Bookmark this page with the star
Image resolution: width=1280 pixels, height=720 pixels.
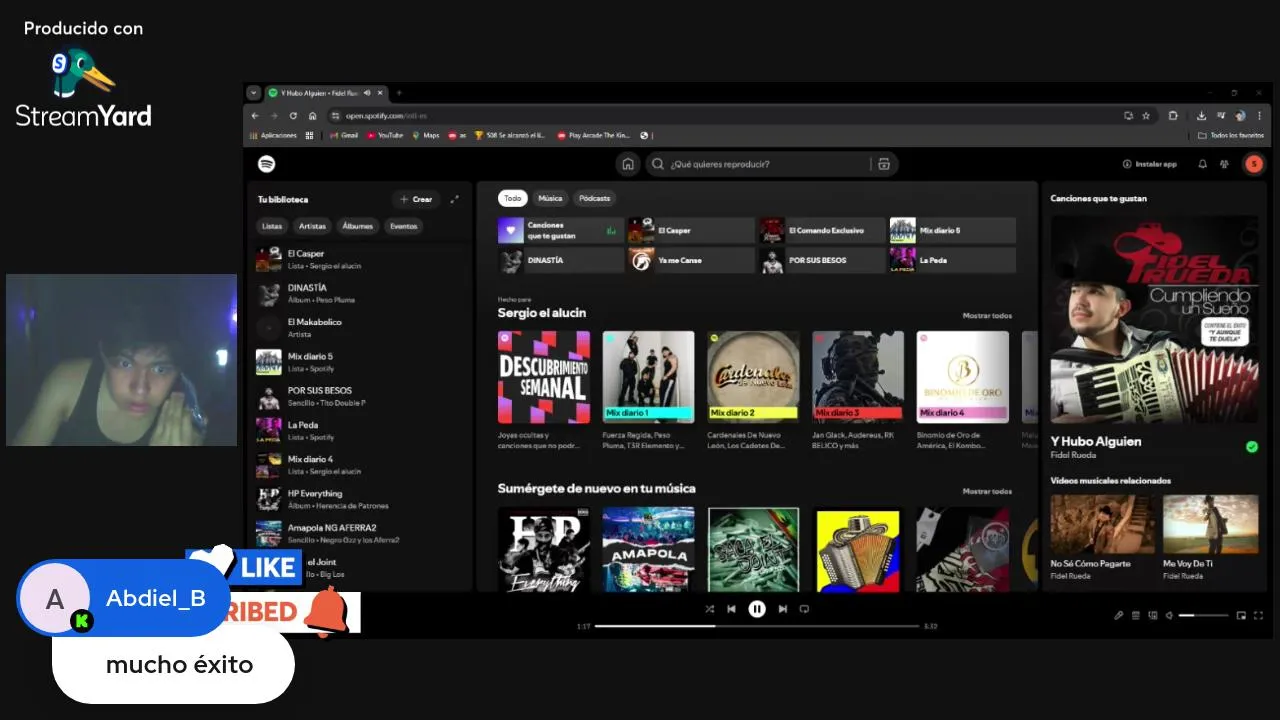pyautogui.click(x=1146, y=115)
